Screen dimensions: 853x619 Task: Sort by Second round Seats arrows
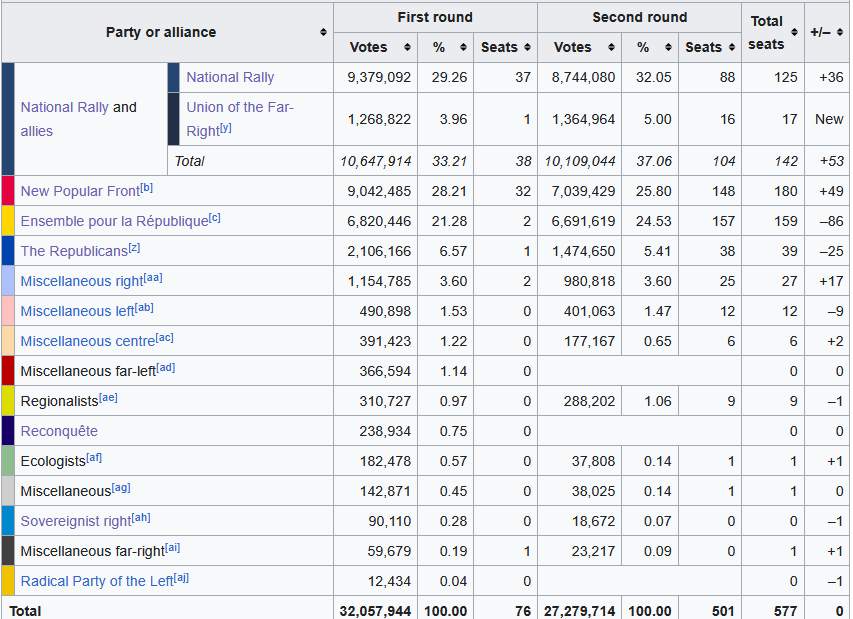[732, 47]
